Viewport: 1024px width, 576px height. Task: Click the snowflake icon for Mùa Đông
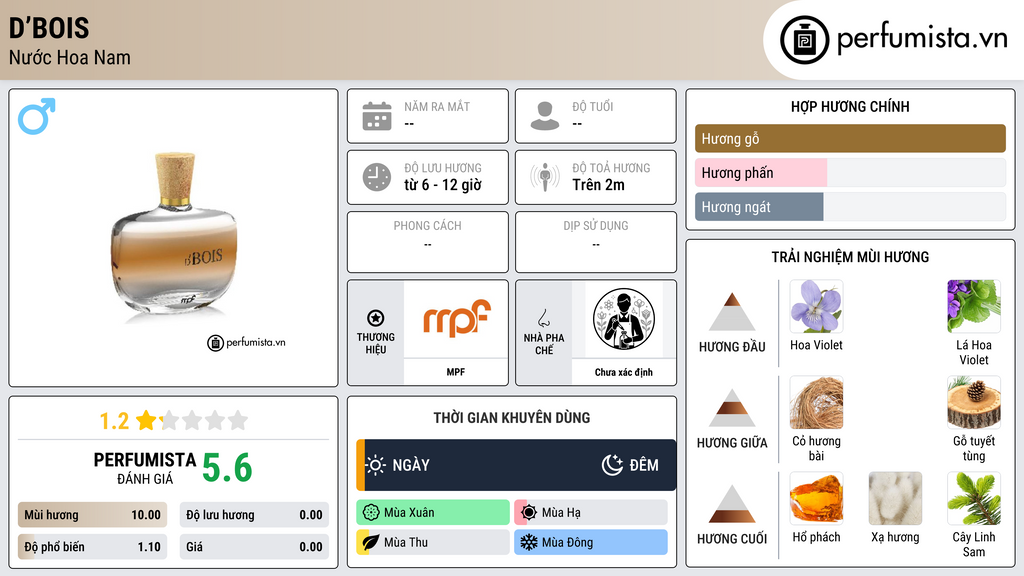[529, 542]
